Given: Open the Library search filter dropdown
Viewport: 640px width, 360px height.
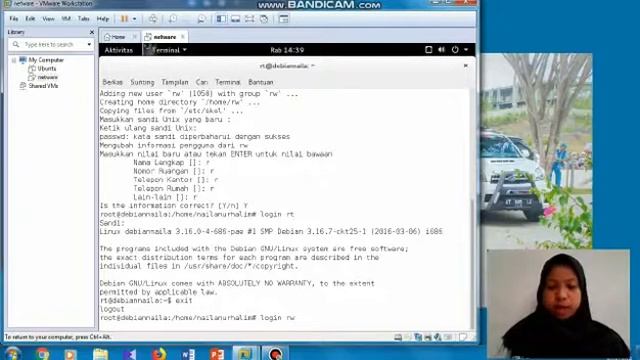Looking at the screenshot, I should click(x=89, y=44).
